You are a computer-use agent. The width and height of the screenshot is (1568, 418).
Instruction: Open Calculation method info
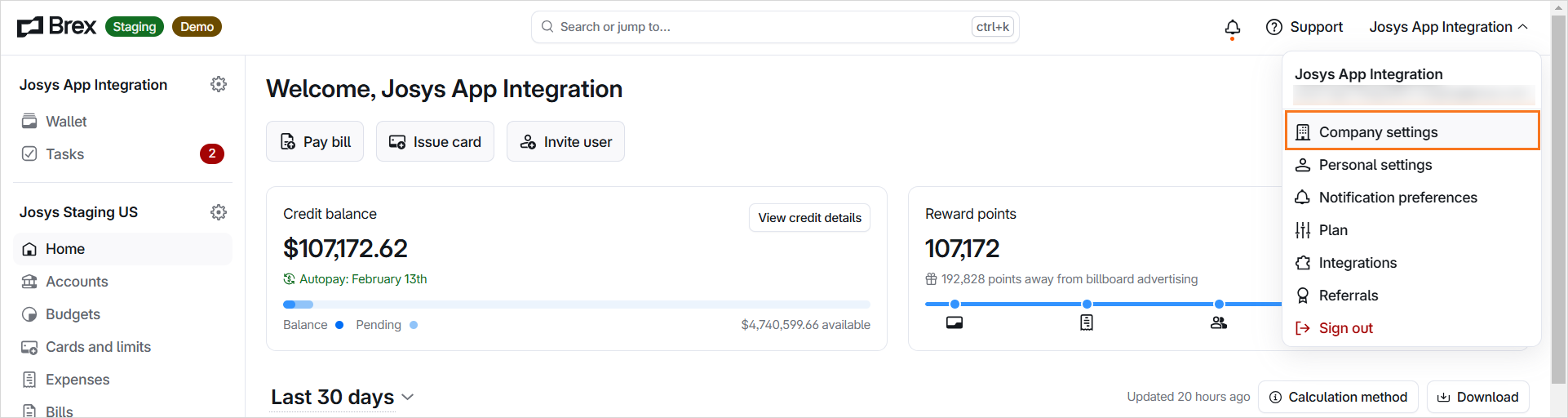(1338, 397)
